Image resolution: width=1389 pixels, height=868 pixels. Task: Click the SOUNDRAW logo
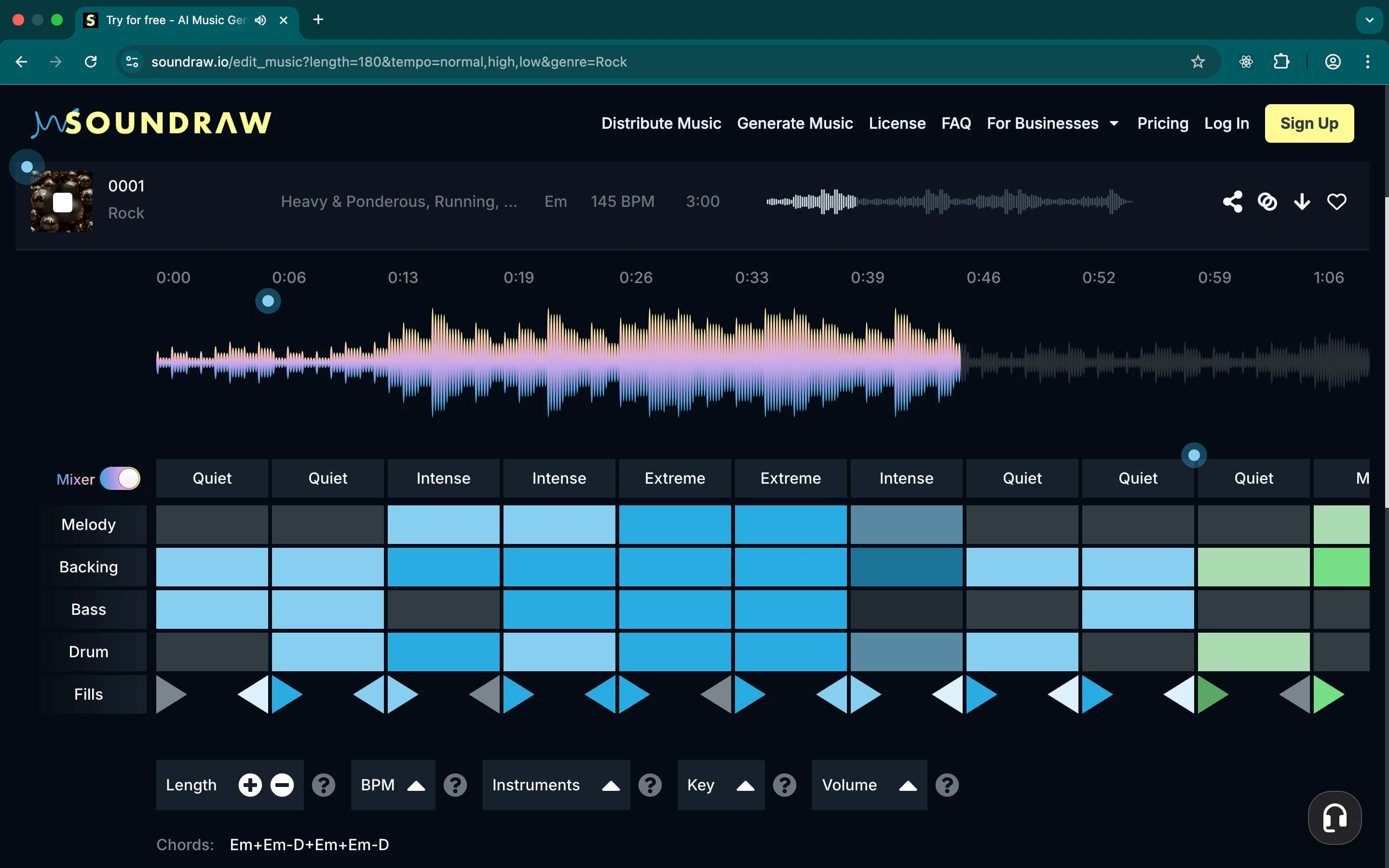pos(151,123)
